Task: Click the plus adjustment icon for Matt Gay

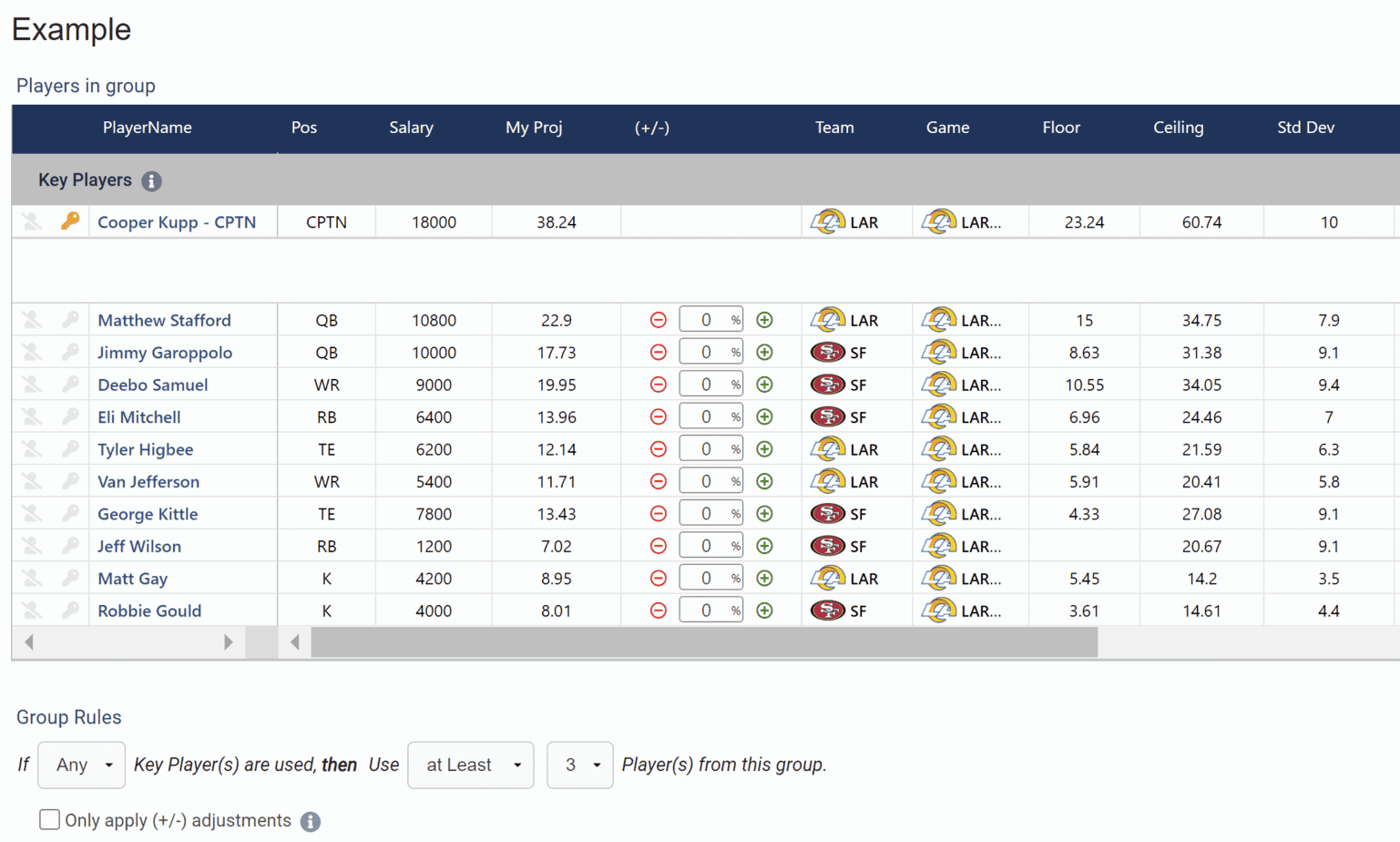Action: coord(764,577)
